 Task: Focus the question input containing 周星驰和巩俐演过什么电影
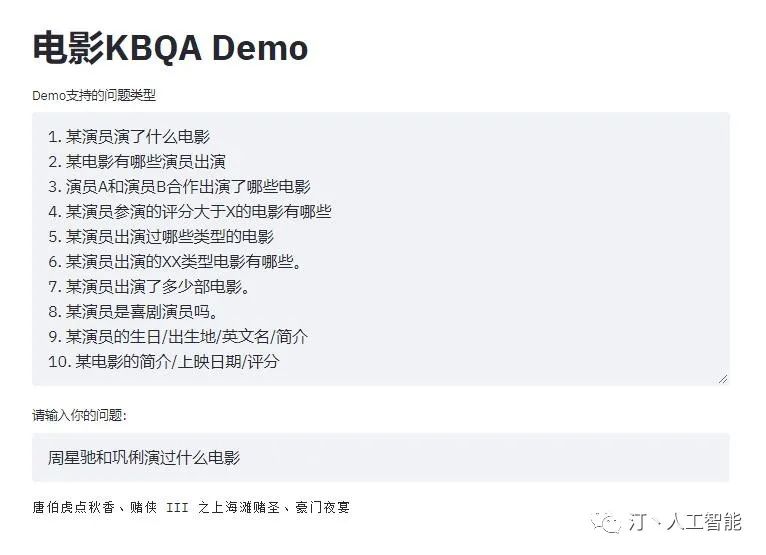(380, 458)
